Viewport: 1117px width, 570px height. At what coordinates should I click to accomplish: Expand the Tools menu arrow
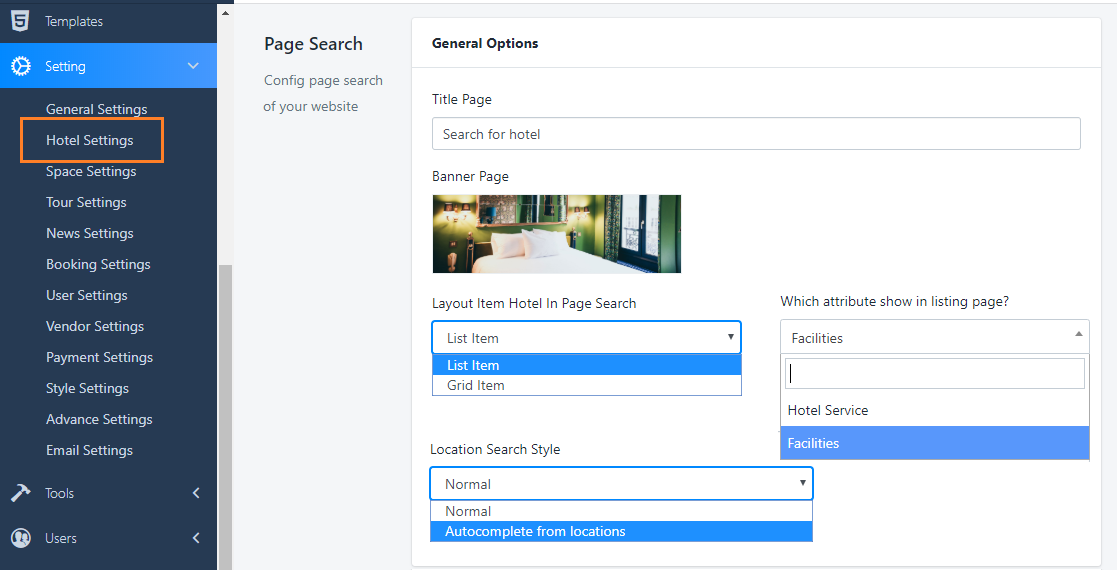point(196,493)
